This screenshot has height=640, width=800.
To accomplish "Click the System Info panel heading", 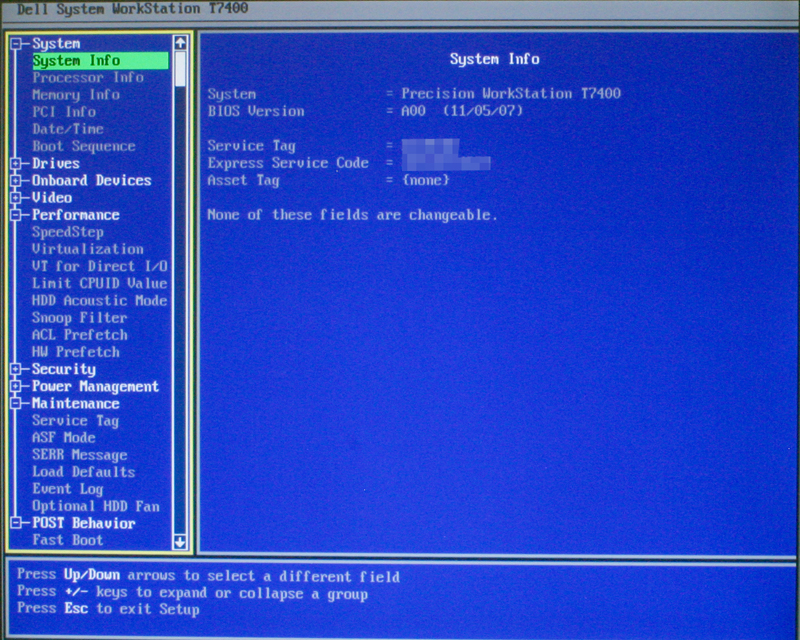I will 494,59.
